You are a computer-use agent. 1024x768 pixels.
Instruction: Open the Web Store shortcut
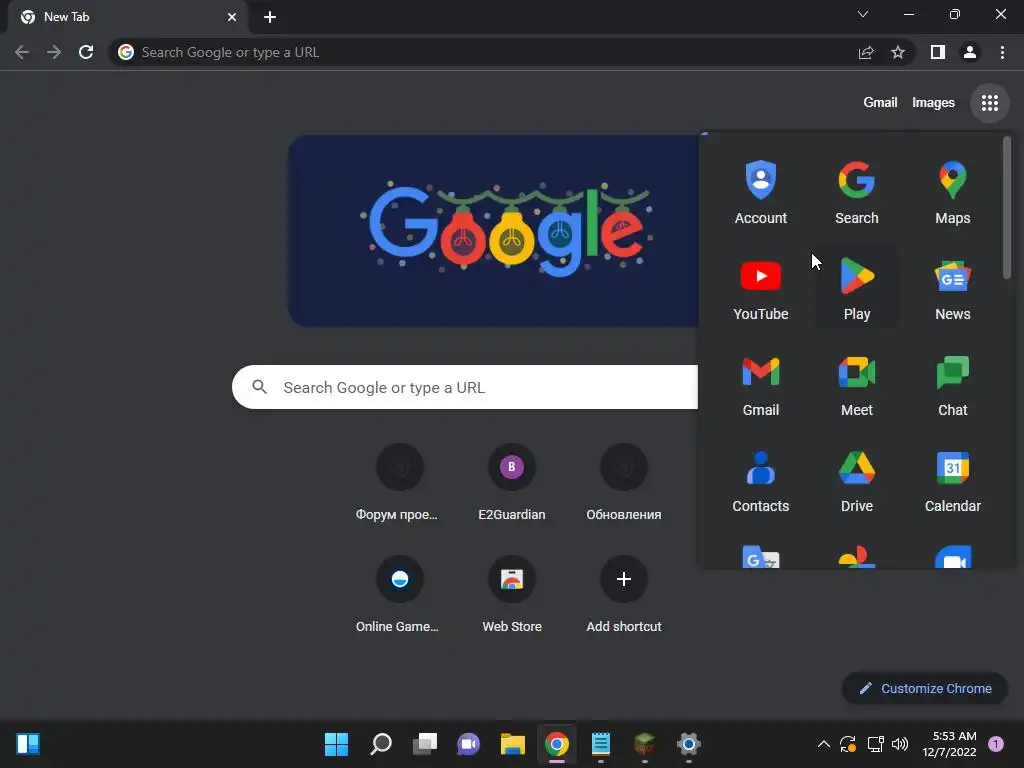click(511, 596)
